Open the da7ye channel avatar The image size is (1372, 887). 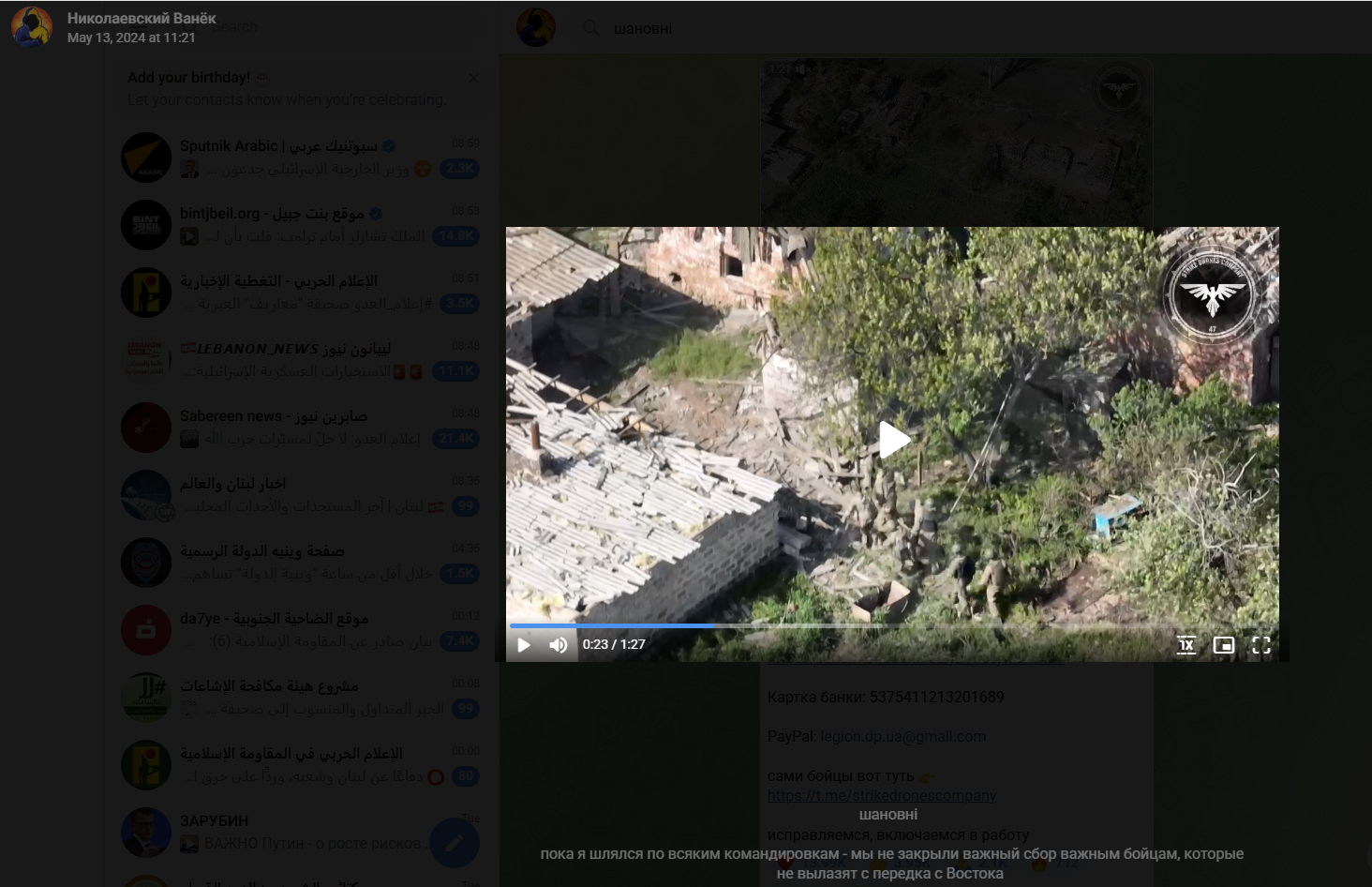[x=146, y=630]
